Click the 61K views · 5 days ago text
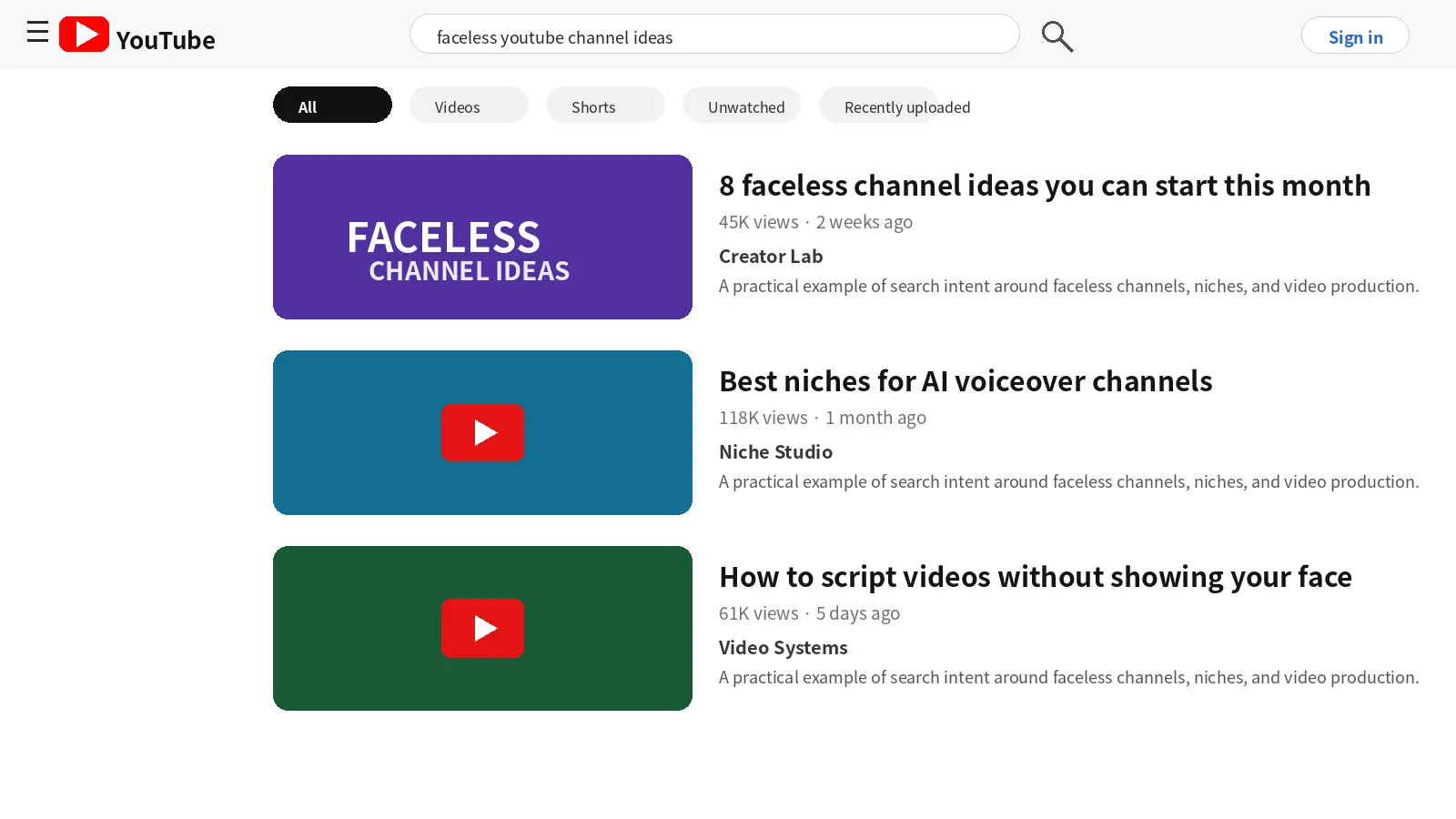Screen dimensions: 1456x819 809,613
